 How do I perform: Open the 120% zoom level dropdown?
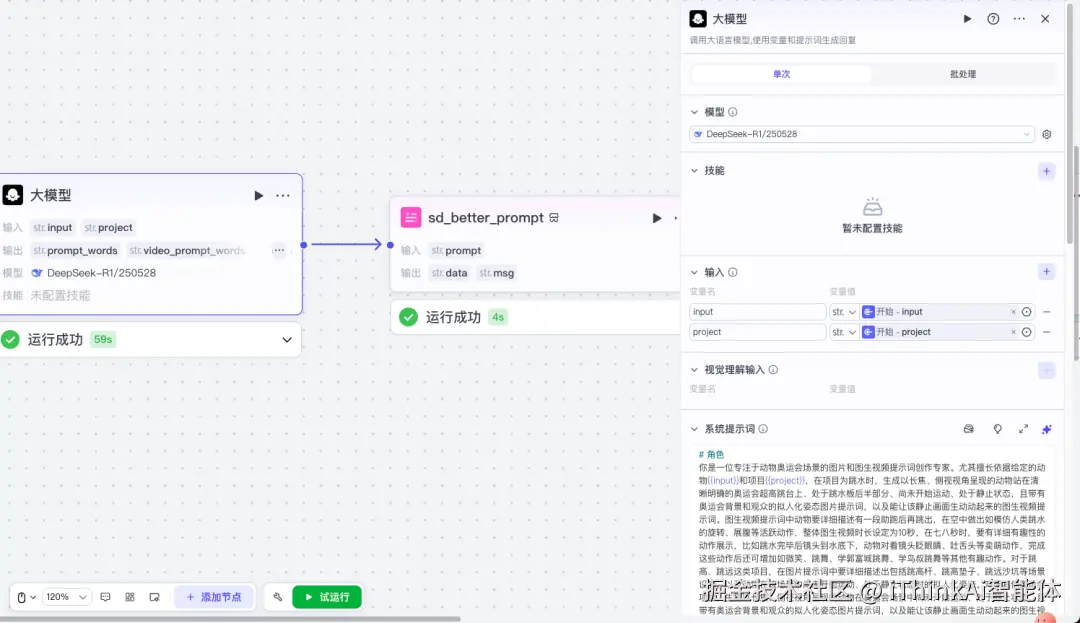[66, 598]
